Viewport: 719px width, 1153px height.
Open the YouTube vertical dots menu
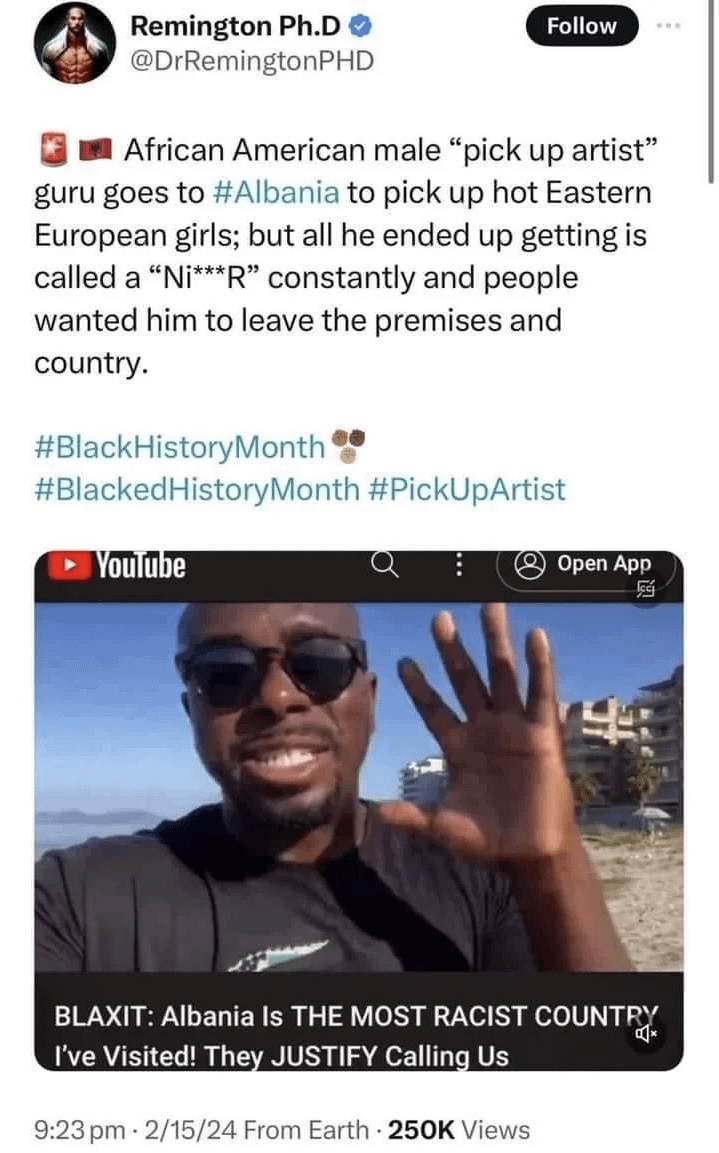(x=459, y=565)
